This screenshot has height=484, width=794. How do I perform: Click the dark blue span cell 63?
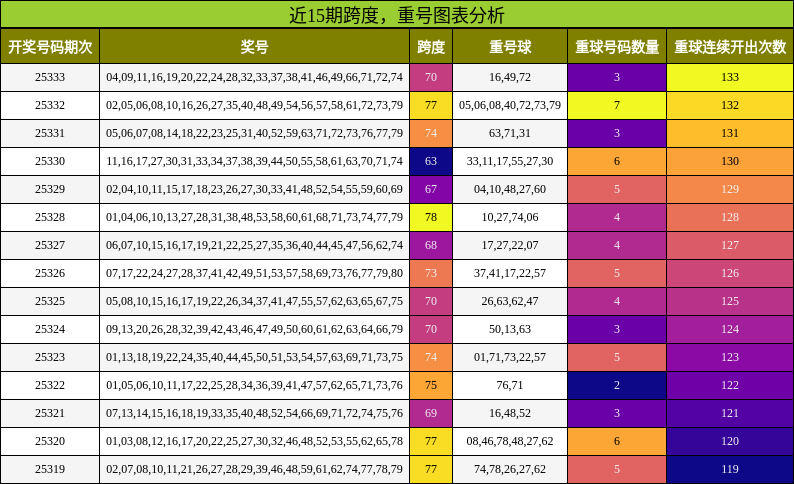point(431,162)
